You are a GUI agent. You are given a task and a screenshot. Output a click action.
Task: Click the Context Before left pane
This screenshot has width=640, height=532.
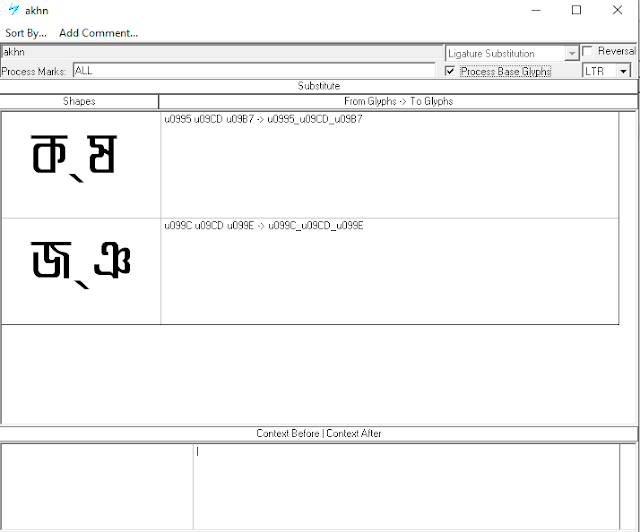97,487
